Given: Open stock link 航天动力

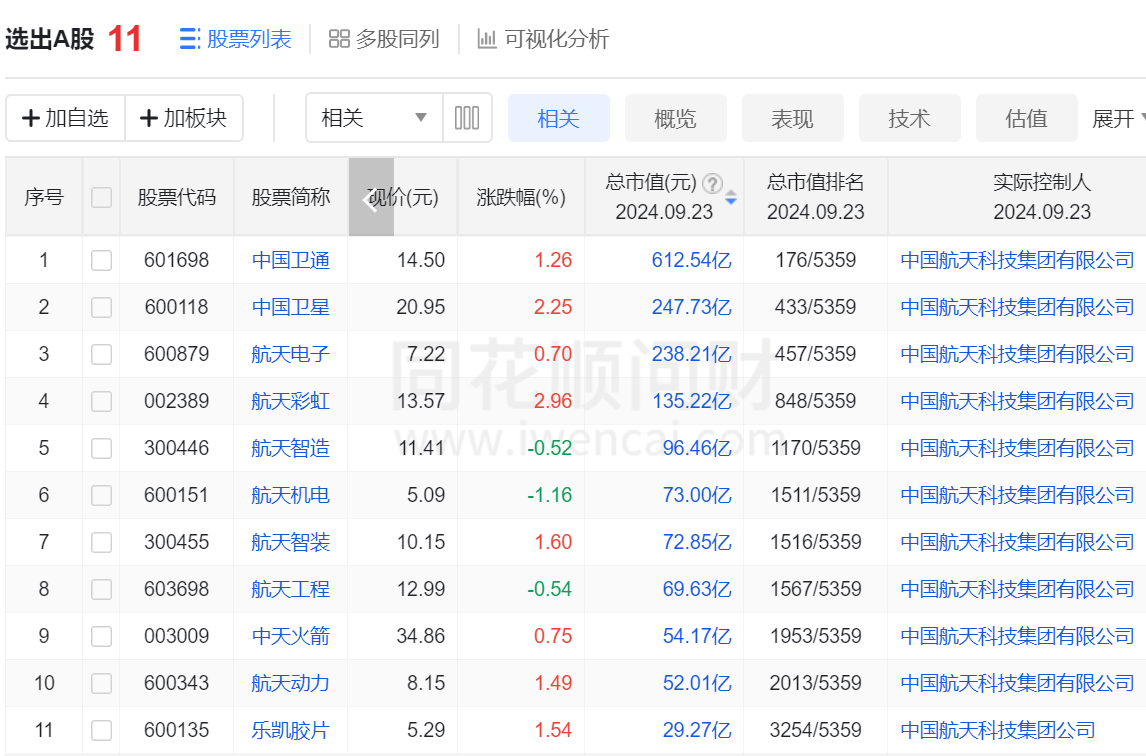Looking at the screenshot, I should coord(291,683).
